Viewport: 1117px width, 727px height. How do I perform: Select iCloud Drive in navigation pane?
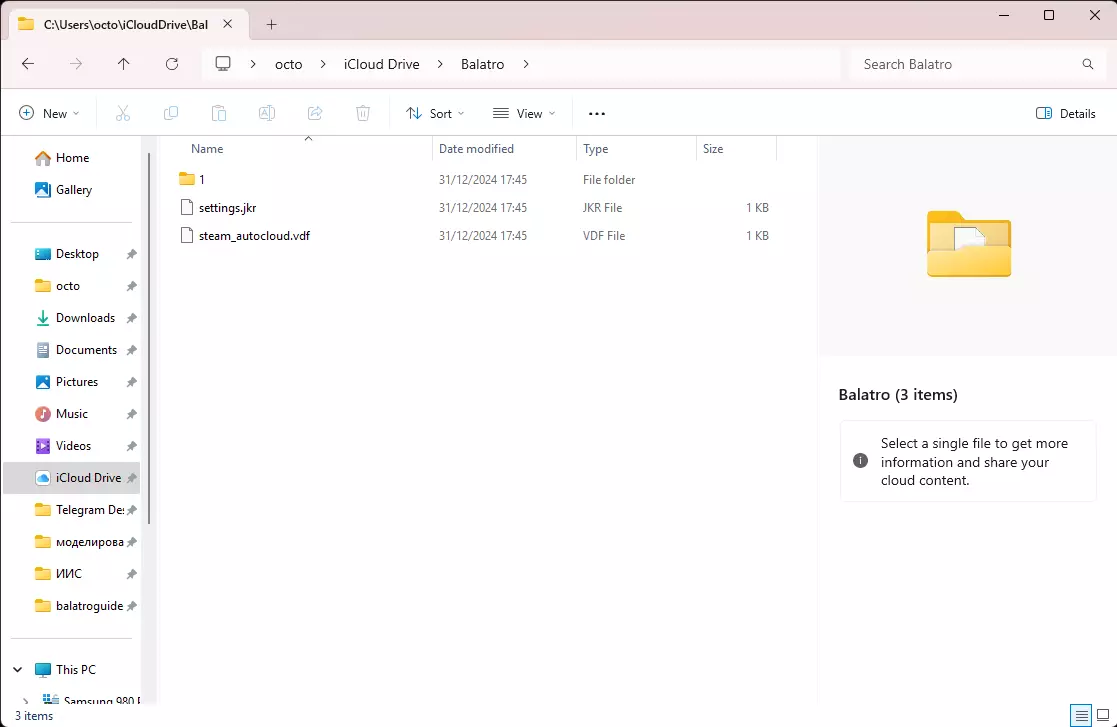[x=72, y=478]
